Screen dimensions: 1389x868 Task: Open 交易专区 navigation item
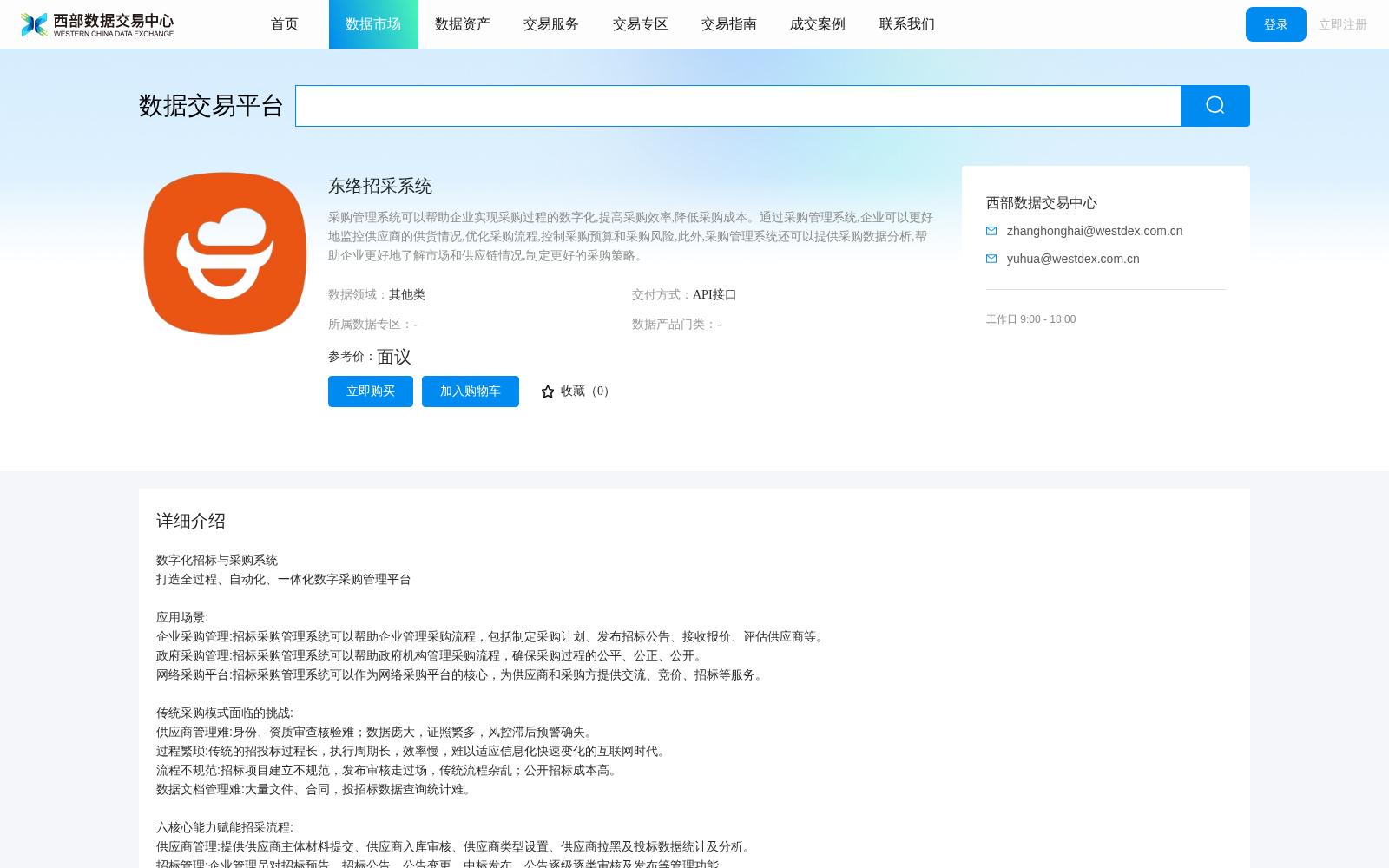(x=641, y=24)
